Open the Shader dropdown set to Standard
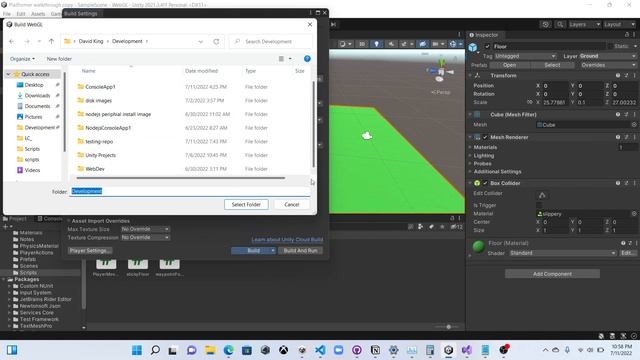Image resolution: width=640 pixels, height=360 pixels. (x=562, y=253)
